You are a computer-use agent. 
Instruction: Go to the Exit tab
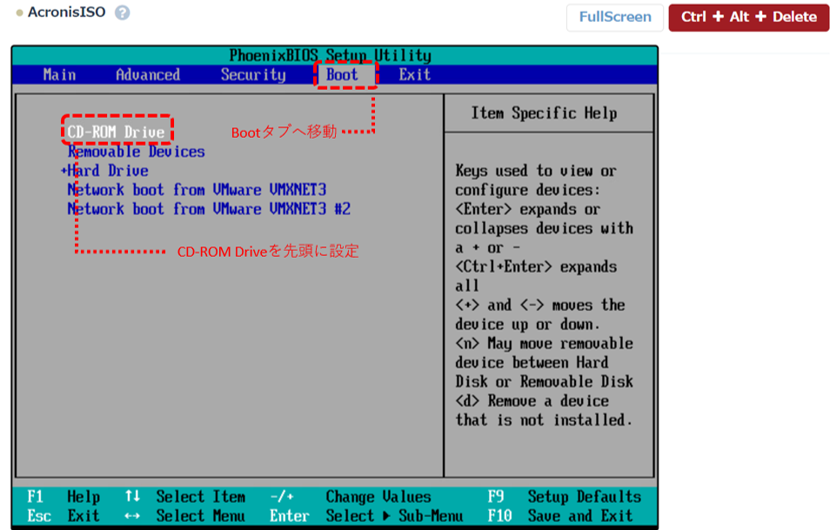pyautogui.click(x=415, y=75)
